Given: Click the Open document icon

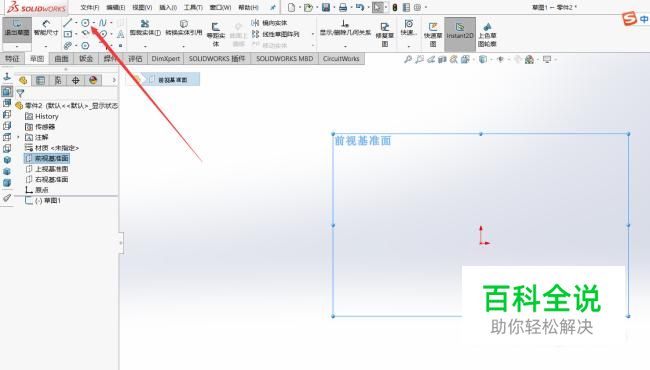Looking at the screenshot, I should (x=308, y=7).
